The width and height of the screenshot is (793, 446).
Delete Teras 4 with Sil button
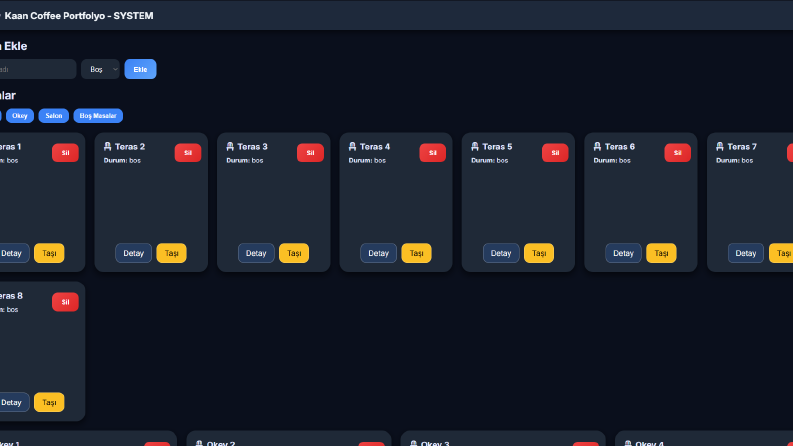tap(432, 153)
